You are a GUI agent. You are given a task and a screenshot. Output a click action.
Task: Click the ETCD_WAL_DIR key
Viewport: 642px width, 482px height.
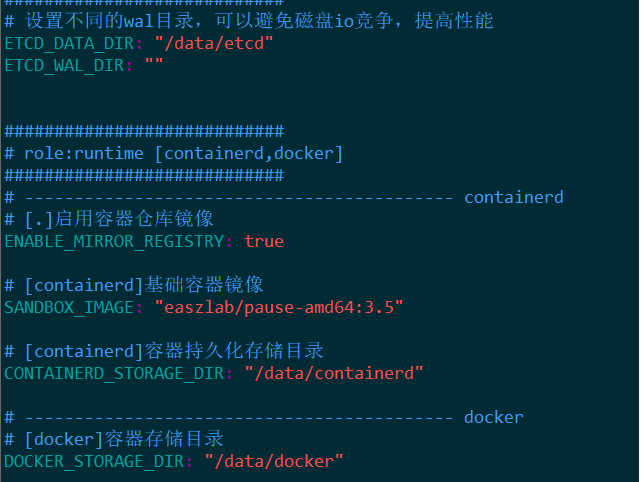point(68,65)
